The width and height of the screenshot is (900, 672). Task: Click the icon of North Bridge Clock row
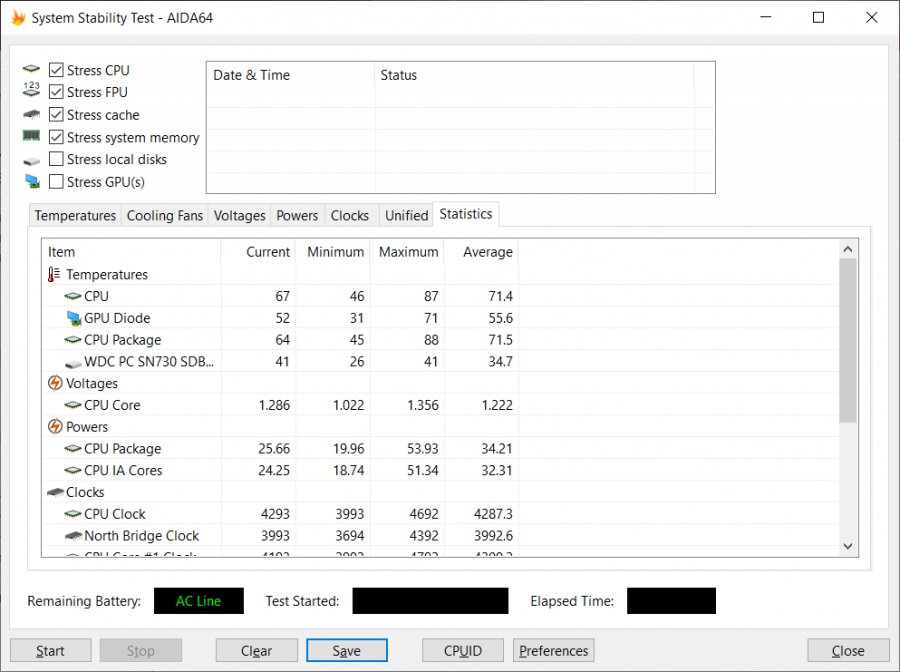coord(73,536)
